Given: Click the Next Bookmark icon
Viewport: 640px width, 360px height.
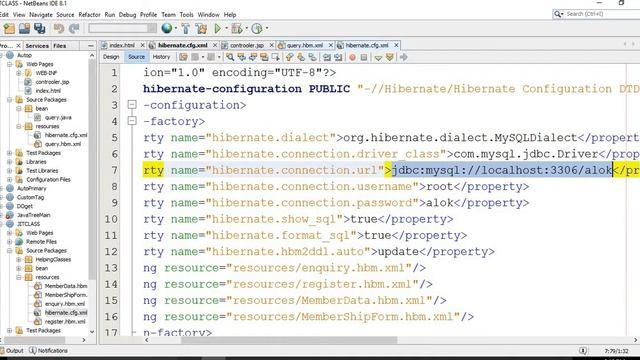Looking at the screenshot, I should pyautogui.click(x=301, y=57).
